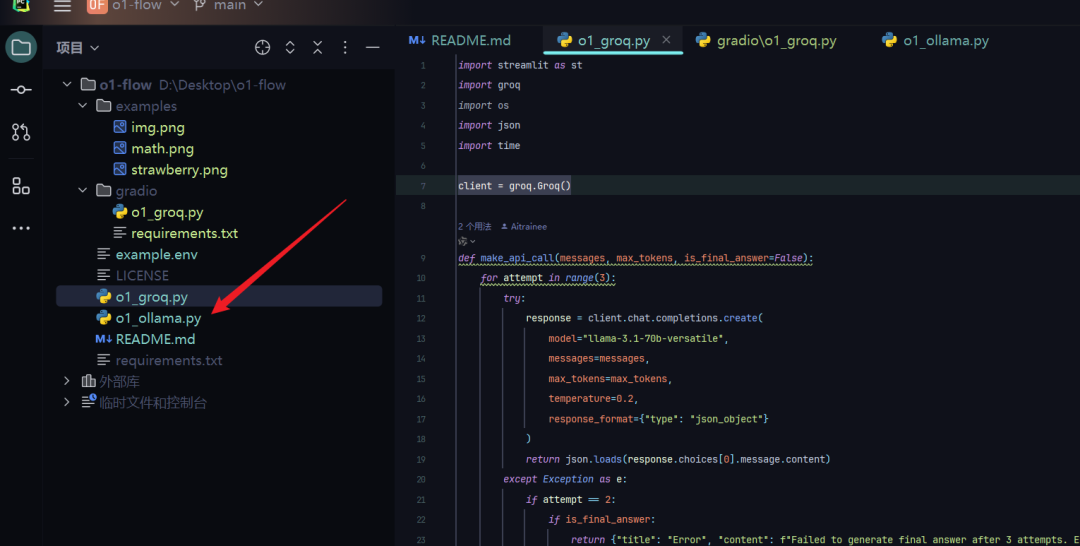Click the return json.loads line
The height and width of the screenshot is (546, 1080).
(678, 459)
